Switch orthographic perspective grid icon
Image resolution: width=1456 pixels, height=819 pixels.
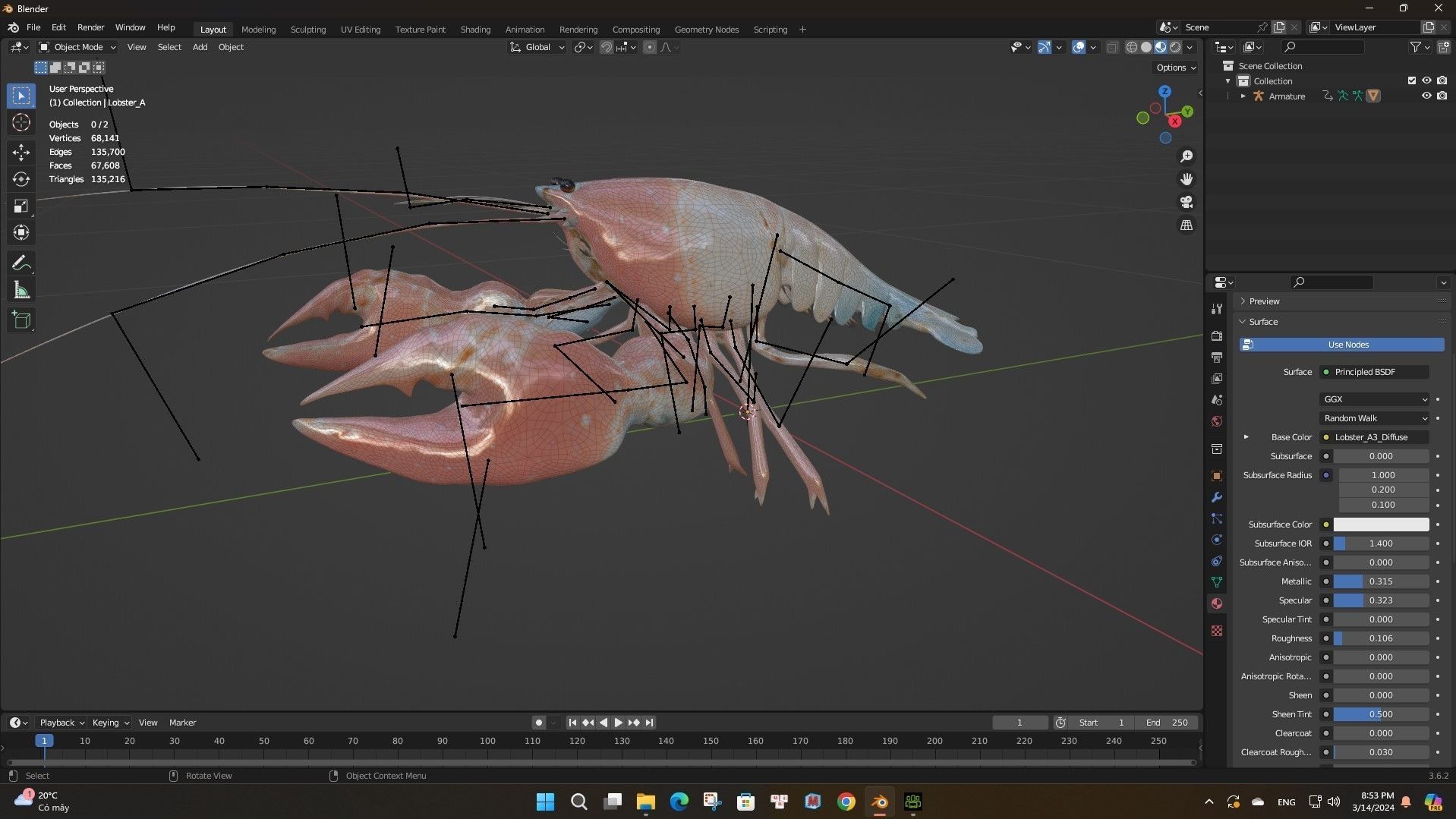1186,225
